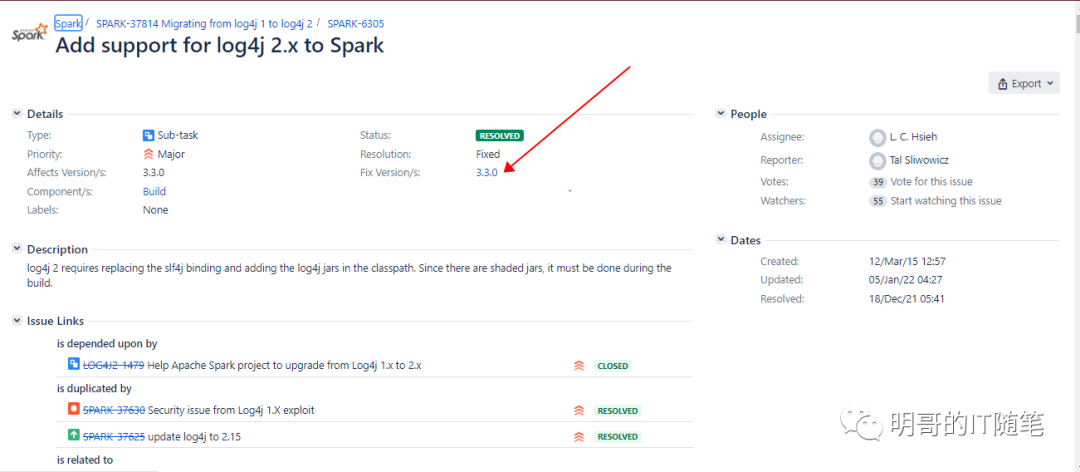This screenshot has height=472, width=1080.
Task: Collapse the Details section
Action: coord(17,114)
